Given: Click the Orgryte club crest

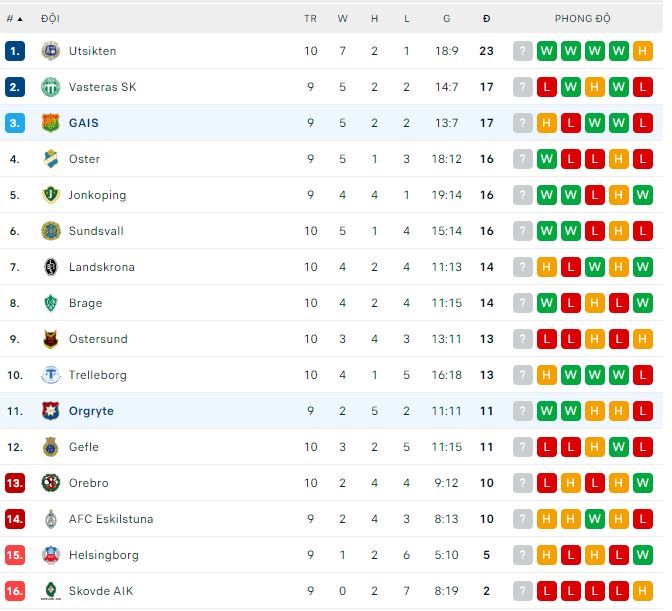Looking at the screenshot, I should 51,411.
